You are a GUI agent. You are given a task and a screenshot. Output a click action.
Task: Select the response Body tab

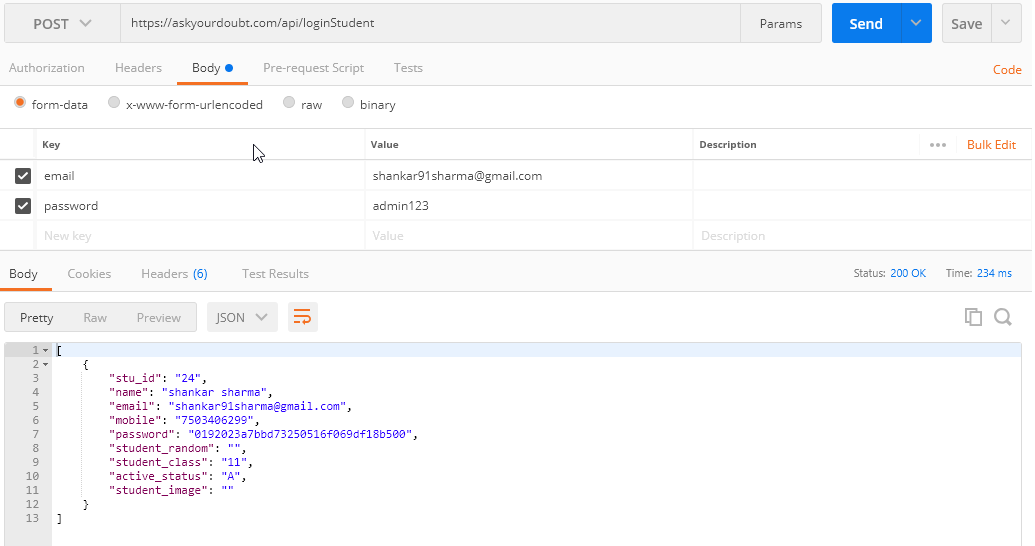coord(23,273)
